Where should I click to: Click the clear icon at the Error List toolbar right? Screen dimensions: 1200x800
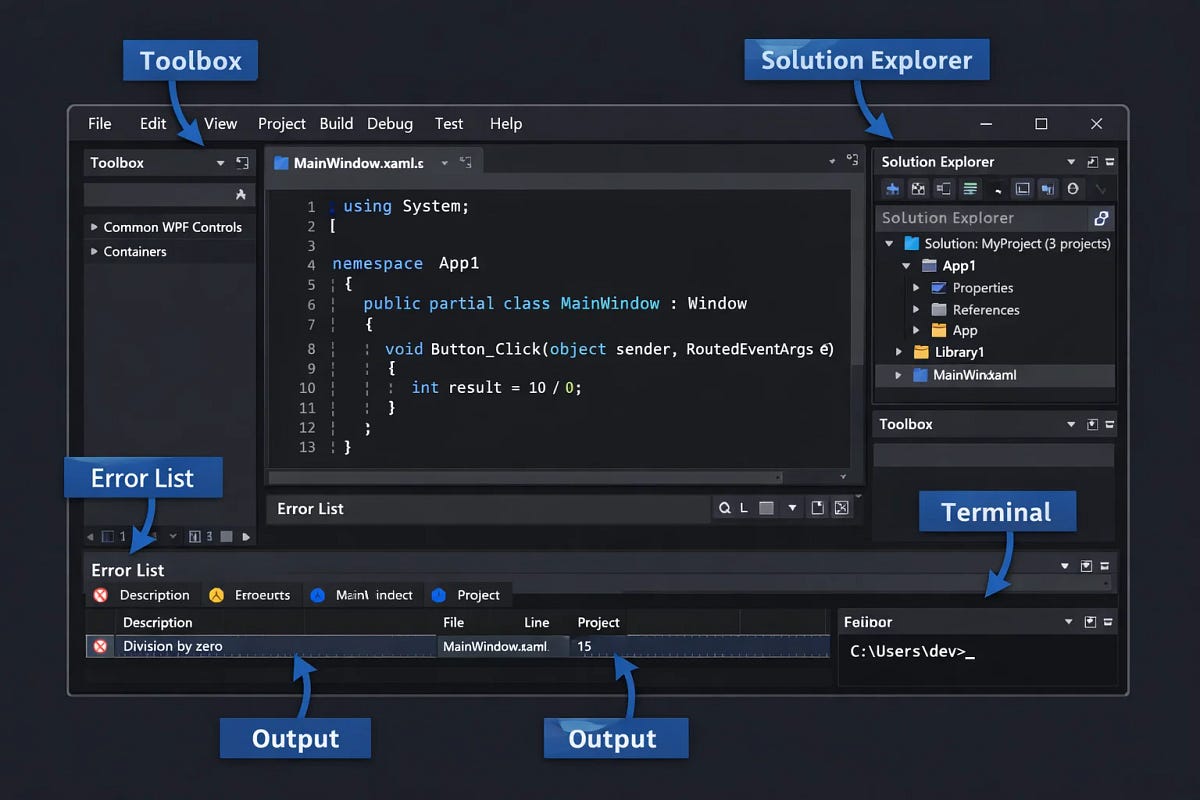click(x=842, y=508)
